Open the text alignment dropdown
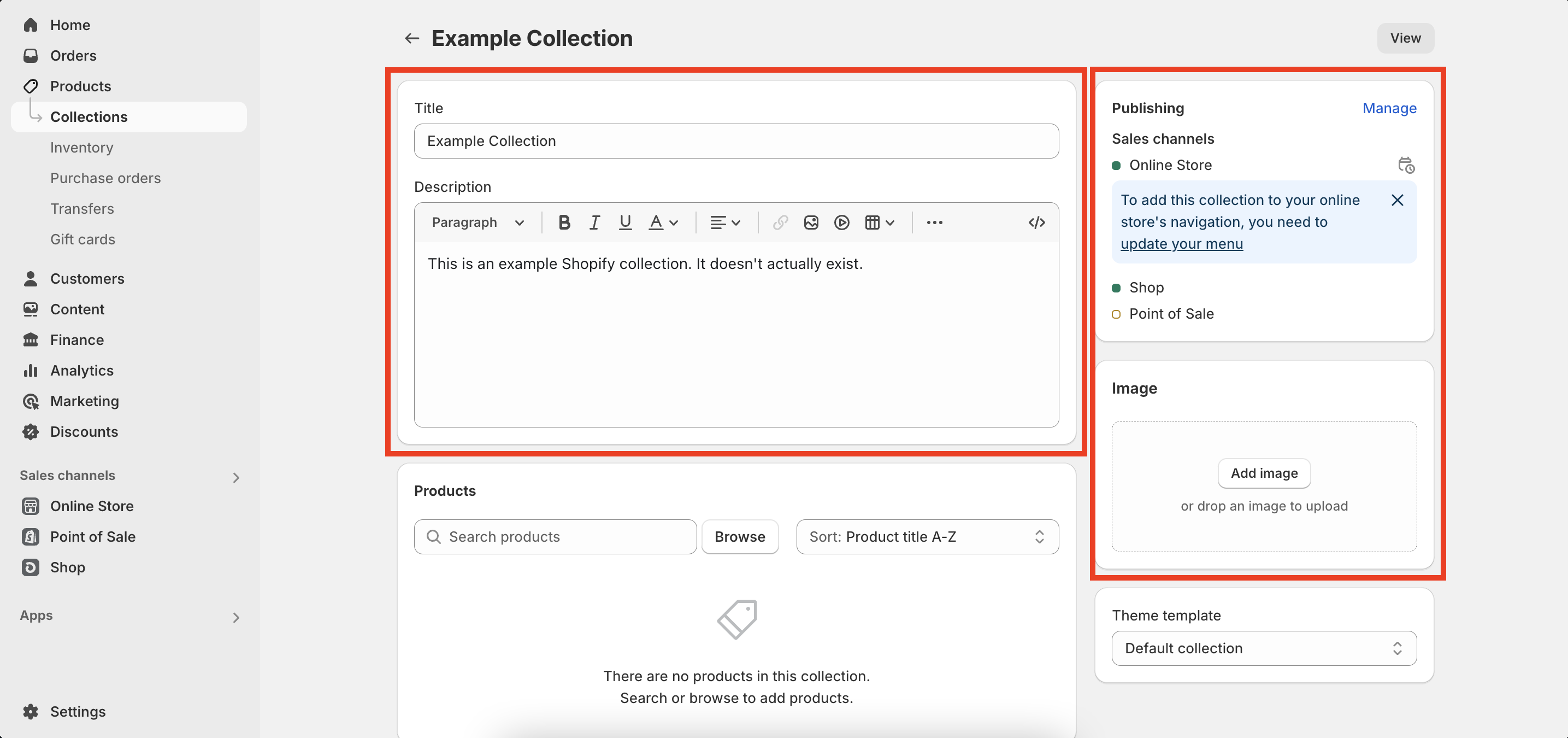The image size is (1568, 738). point(725,222)
